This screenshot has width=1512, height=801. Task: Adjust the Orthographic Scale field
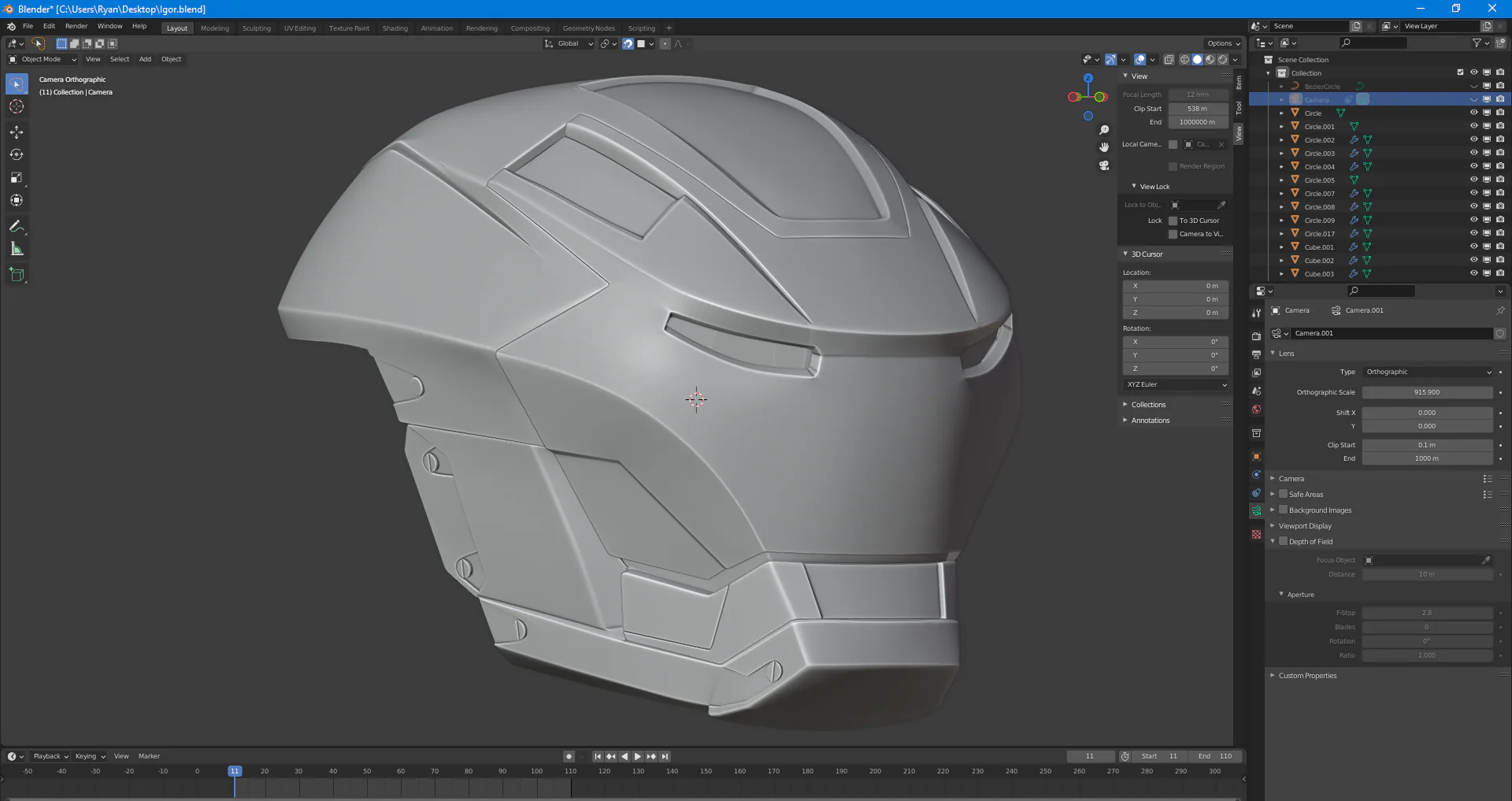[x=1426, y=392]
